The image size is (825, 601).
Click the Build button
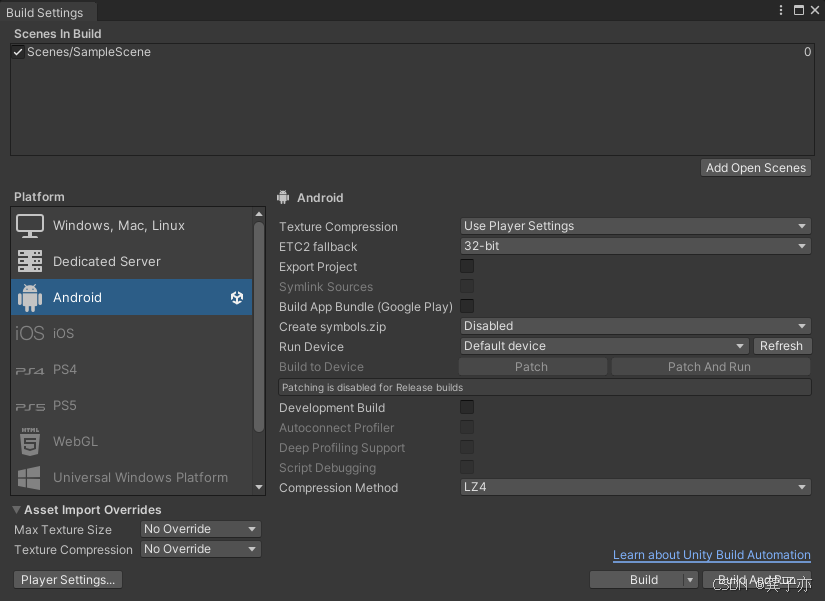point(637,579)
